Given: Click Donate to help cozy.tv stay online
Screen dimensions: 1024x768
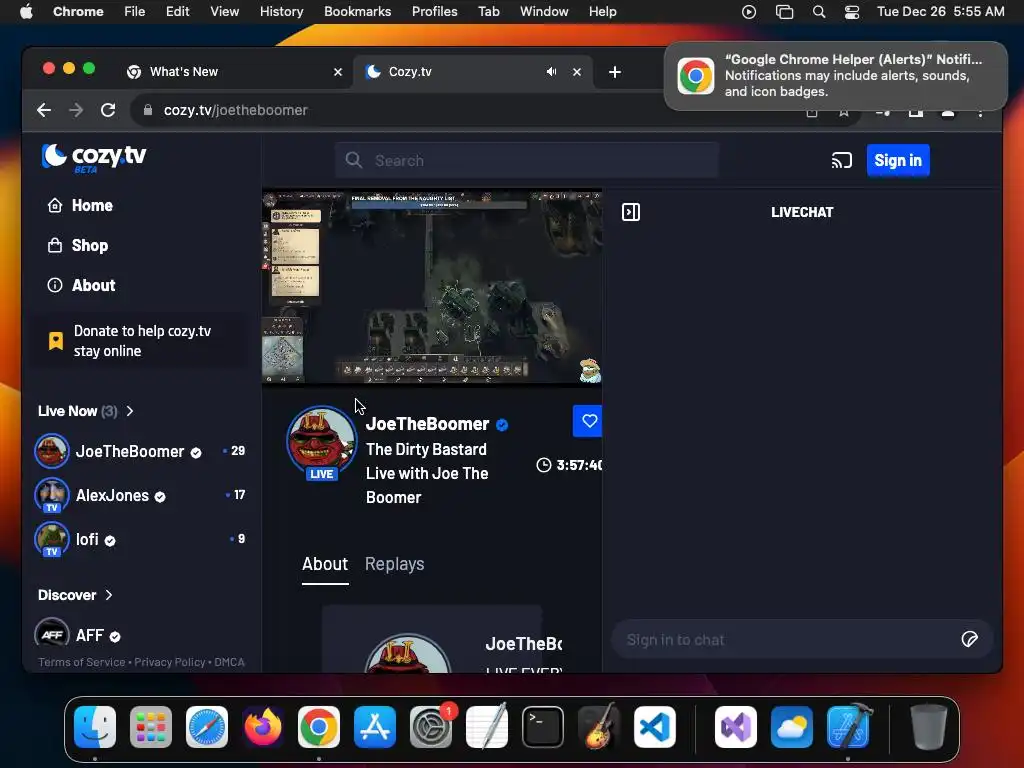Looking at the screenshot, I should (x=140, y=341).
